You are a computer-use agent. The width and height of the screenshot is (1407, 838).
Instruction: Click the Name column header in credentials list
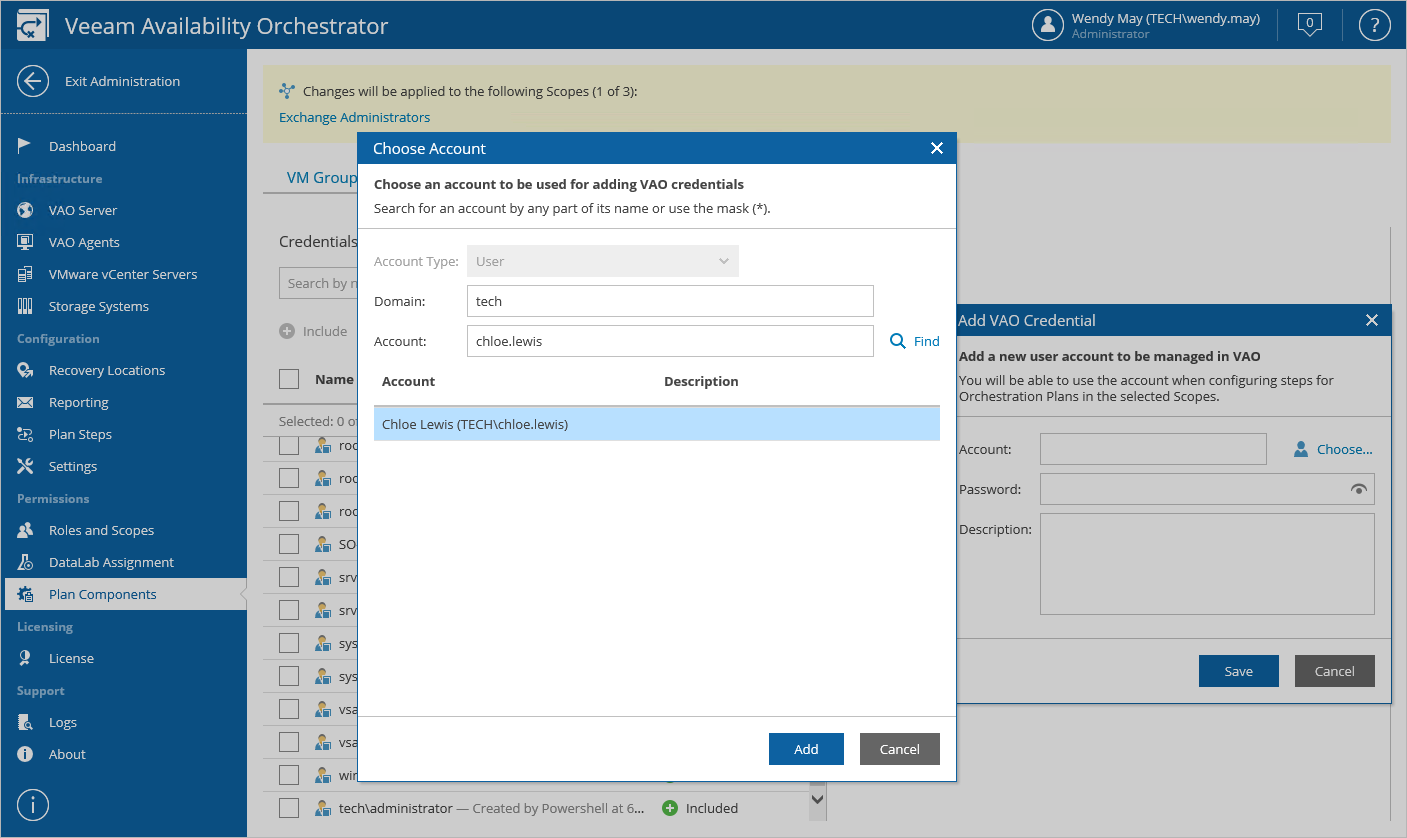334,379
